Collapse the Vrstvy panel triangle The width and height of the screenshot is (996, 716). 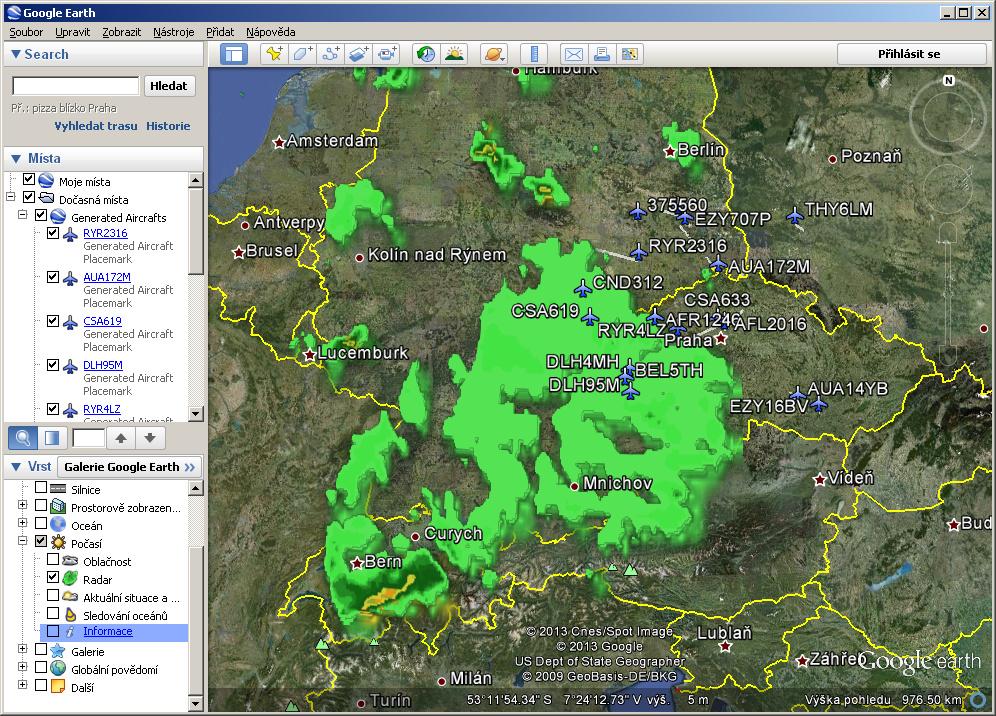point(16,467)
